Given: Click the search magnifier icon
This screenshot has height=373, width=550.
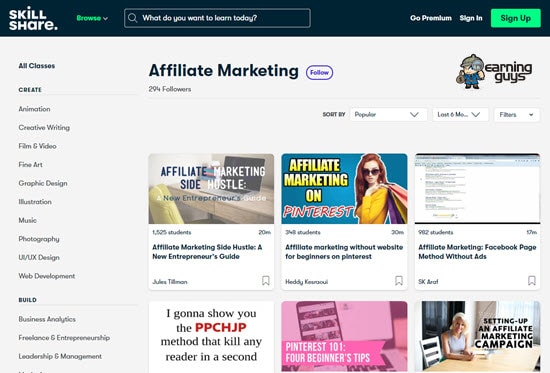Looking at the screenshot, I should point(132,18).
